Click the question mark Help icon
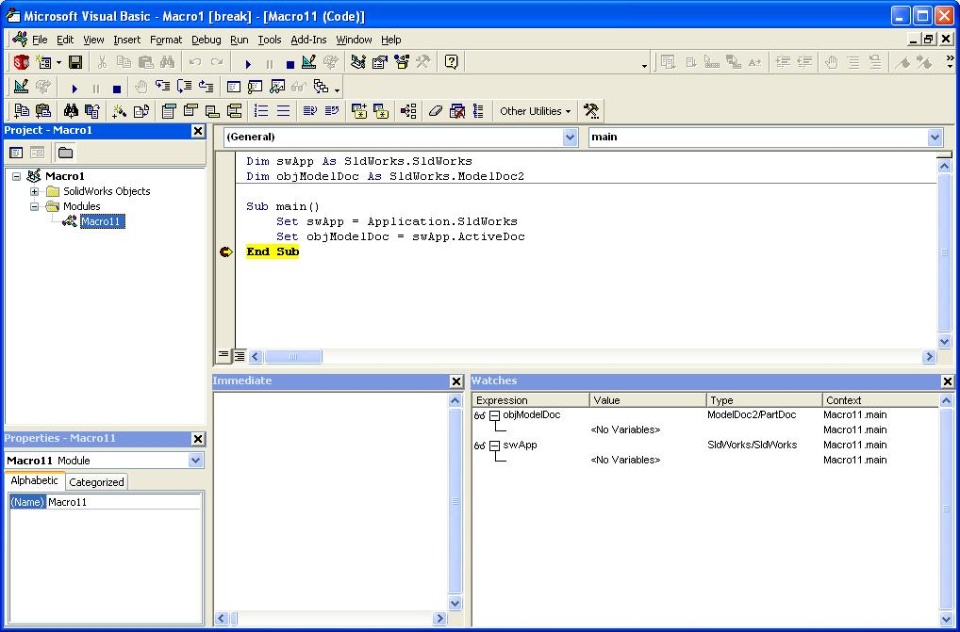The image size is (960, 632). click(451, 62)
